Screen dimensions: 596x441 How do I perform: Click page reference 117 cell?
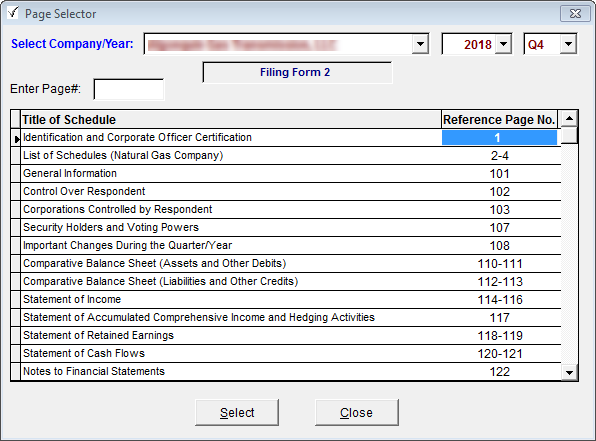pyautogui.click(x=499, y=317)
